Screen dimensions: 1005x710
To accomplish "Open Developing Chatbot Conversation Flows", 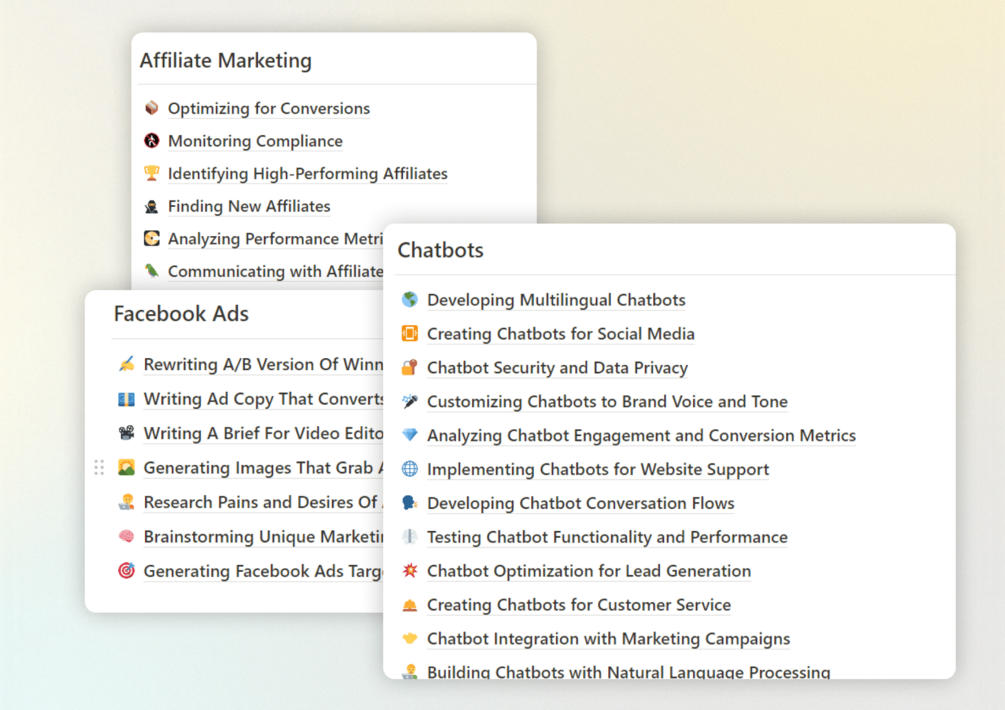I will point(580,503).
